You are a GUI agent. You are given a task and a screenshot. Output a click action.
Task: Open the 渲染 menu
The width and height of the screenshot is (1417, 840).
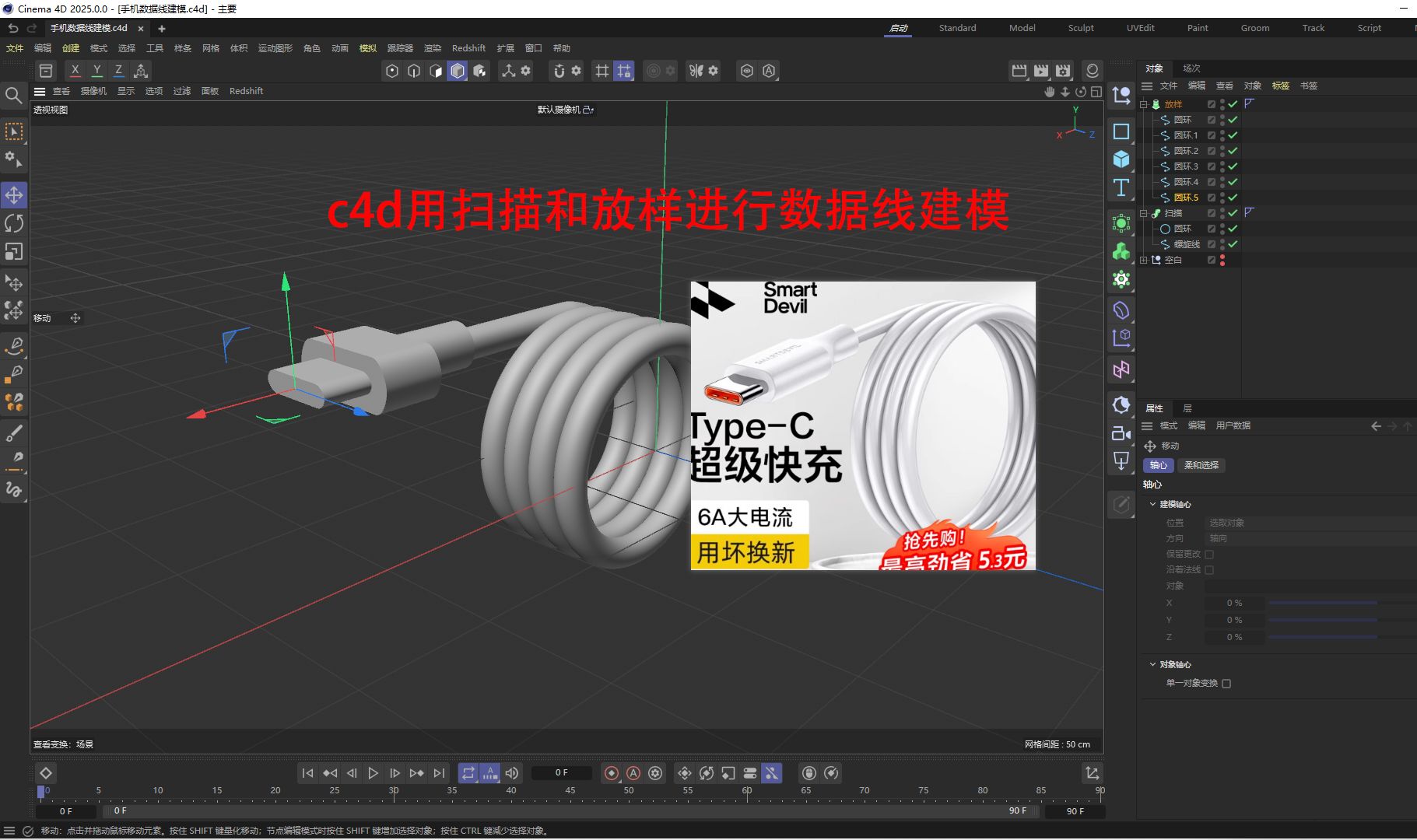tap(432, 47)
